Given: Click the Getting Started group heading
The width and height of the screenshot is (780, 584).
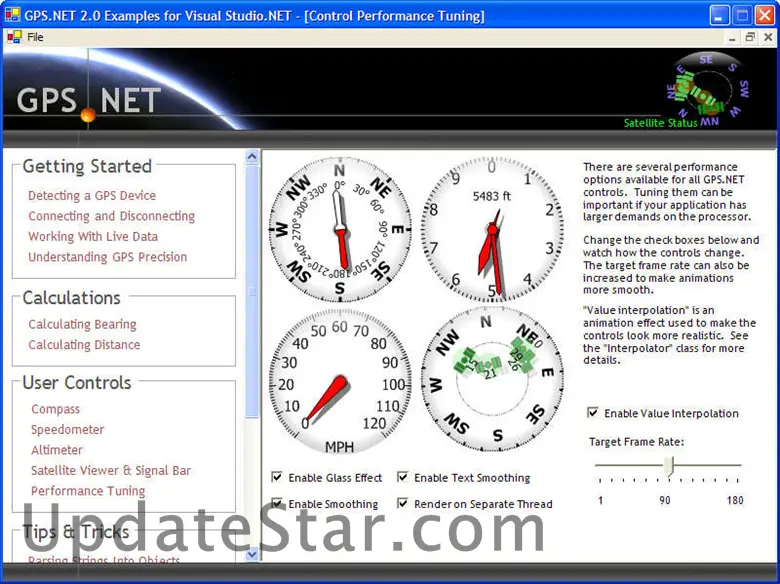Looking at the screenshot, I should [x=87, y=166].
